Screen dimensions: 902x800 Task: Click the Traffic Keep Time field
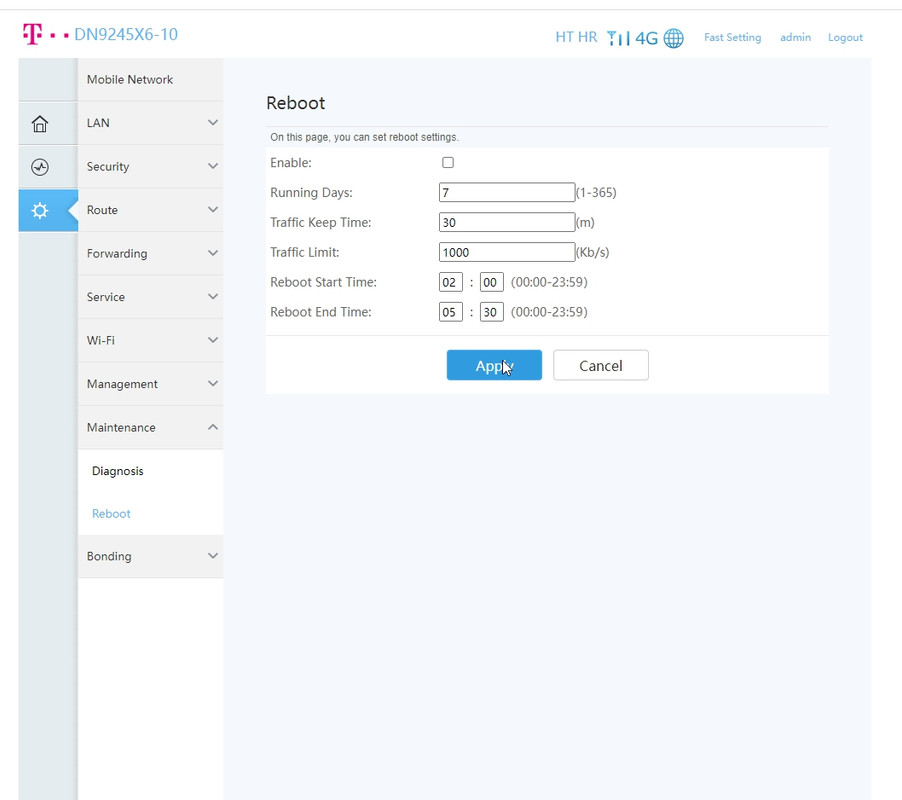[x=507, y=222]
